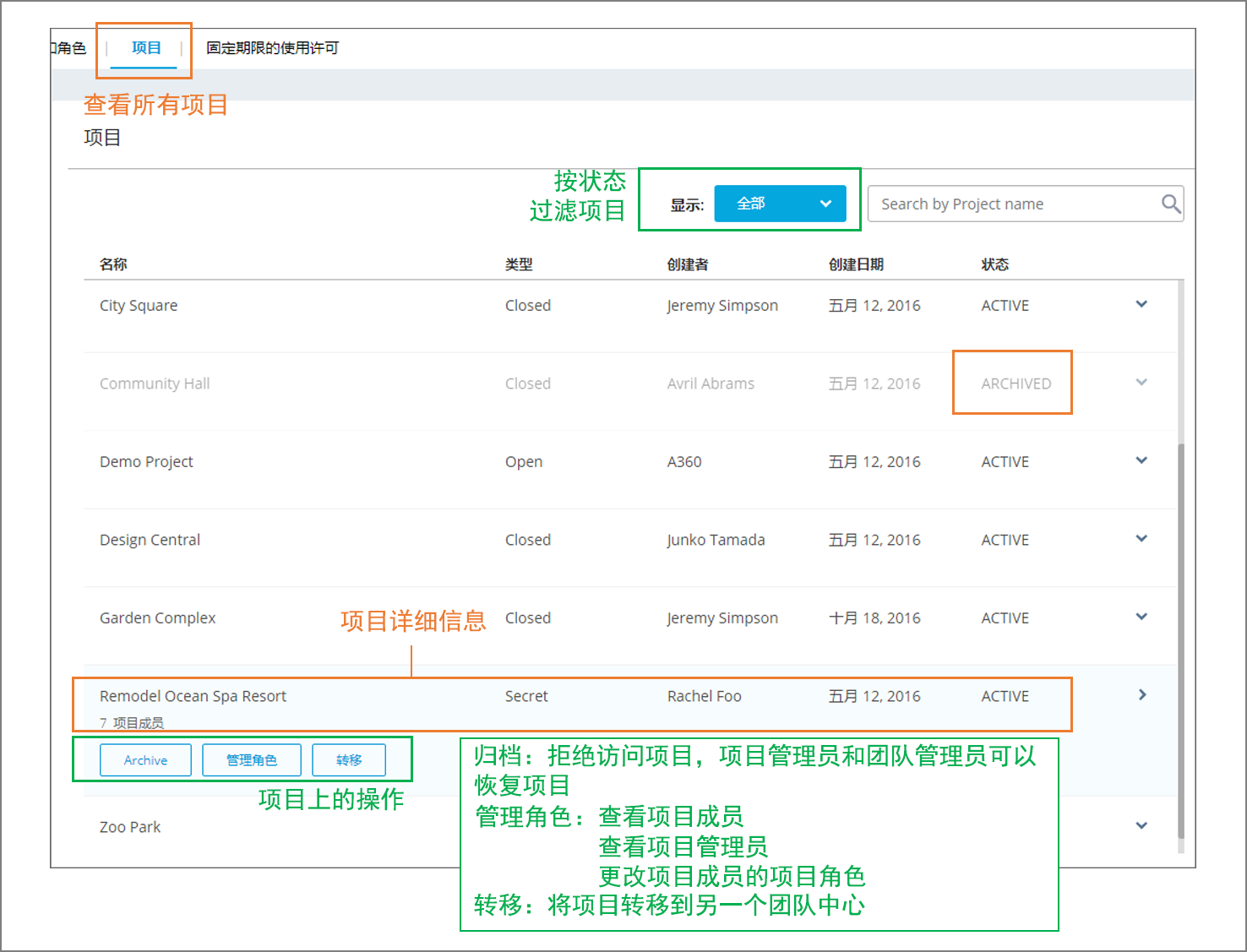
Task: Click the ARCHIVED status of Community Hall
Action: coord(1016,384)
